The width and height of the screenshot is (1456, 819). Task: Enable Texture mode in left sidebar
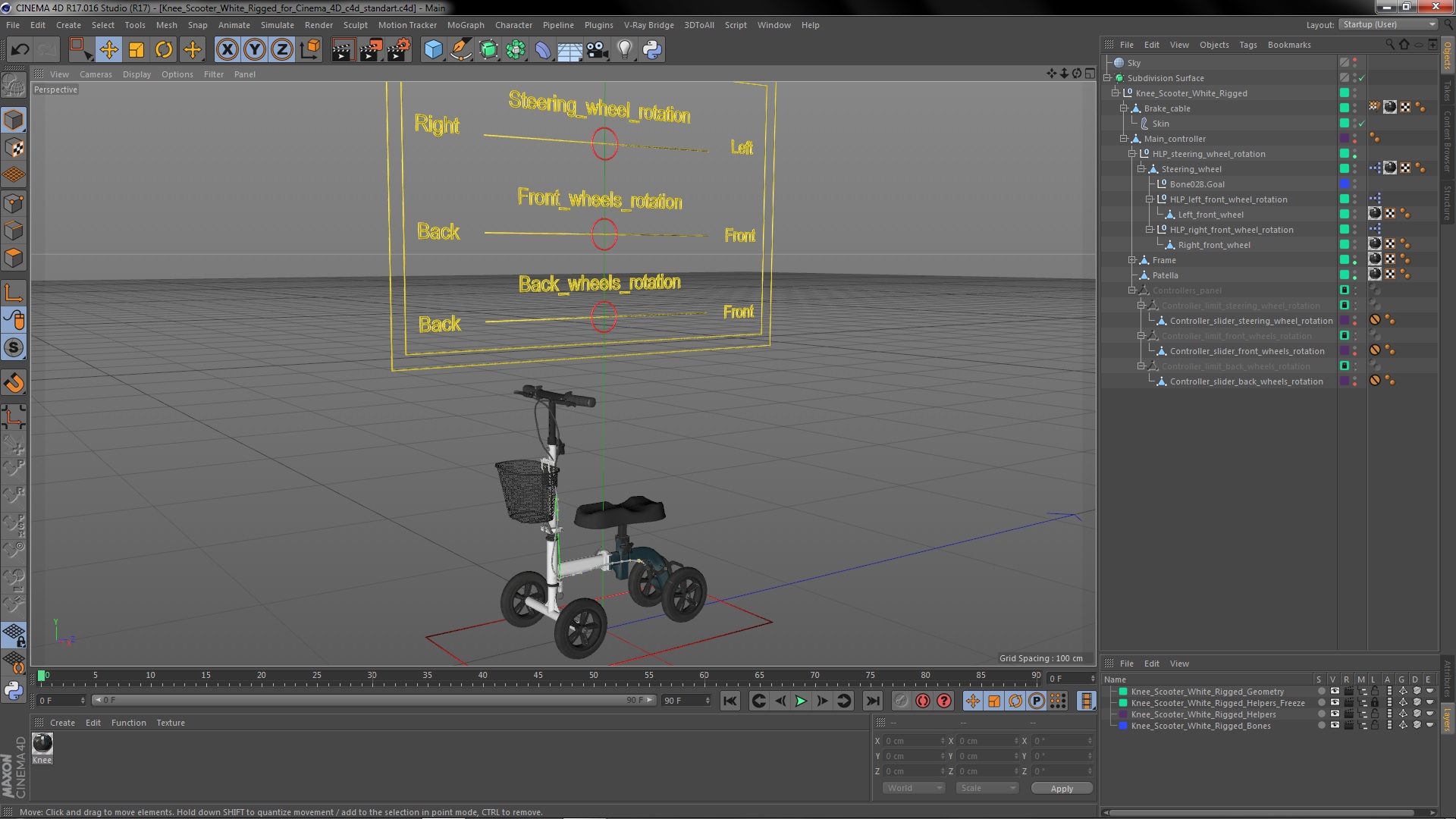pyautogui.click(x=14, y=148)
